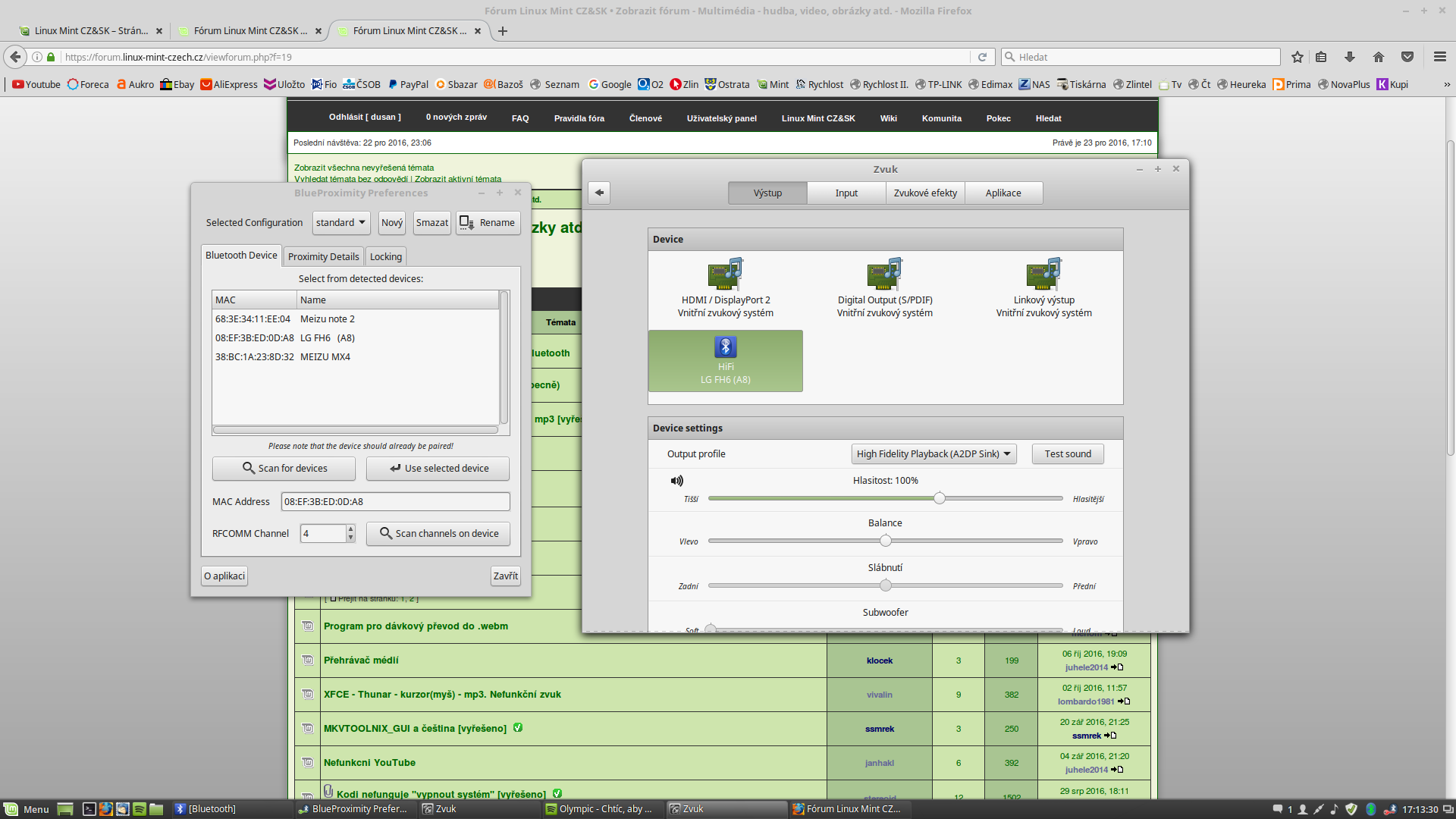Open the Output profile A2DP Sink dropdown

(x=934, y=453)
